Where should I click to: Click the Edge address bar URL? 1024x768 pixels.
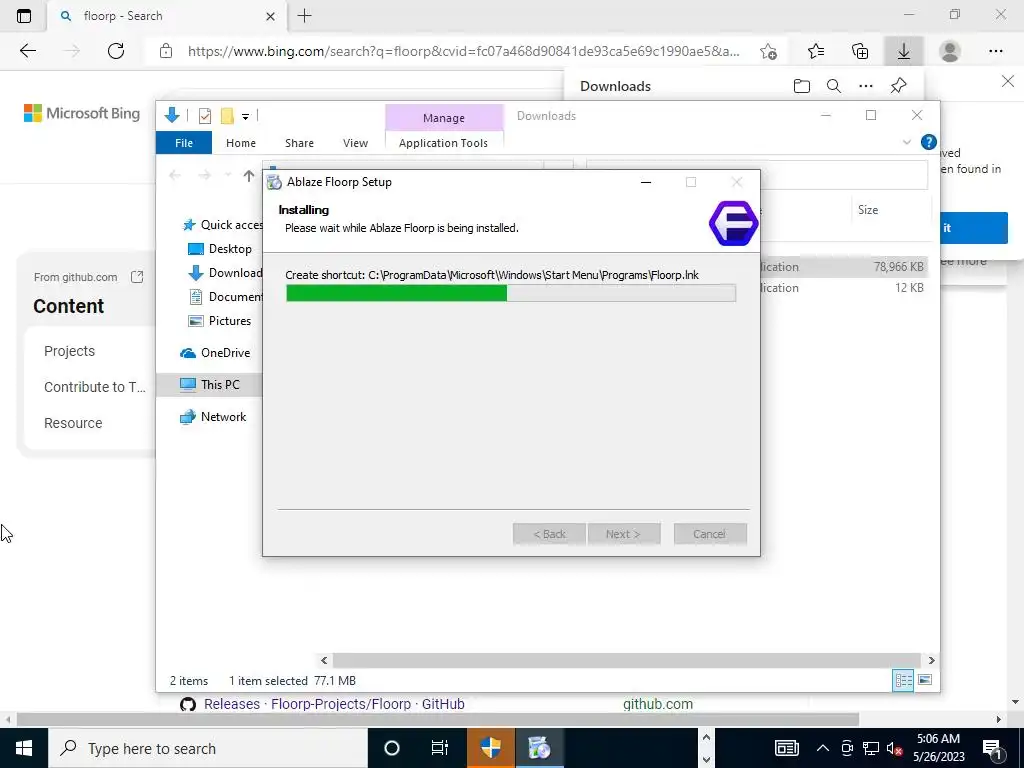pyautogui.click(x=464, y=51)
